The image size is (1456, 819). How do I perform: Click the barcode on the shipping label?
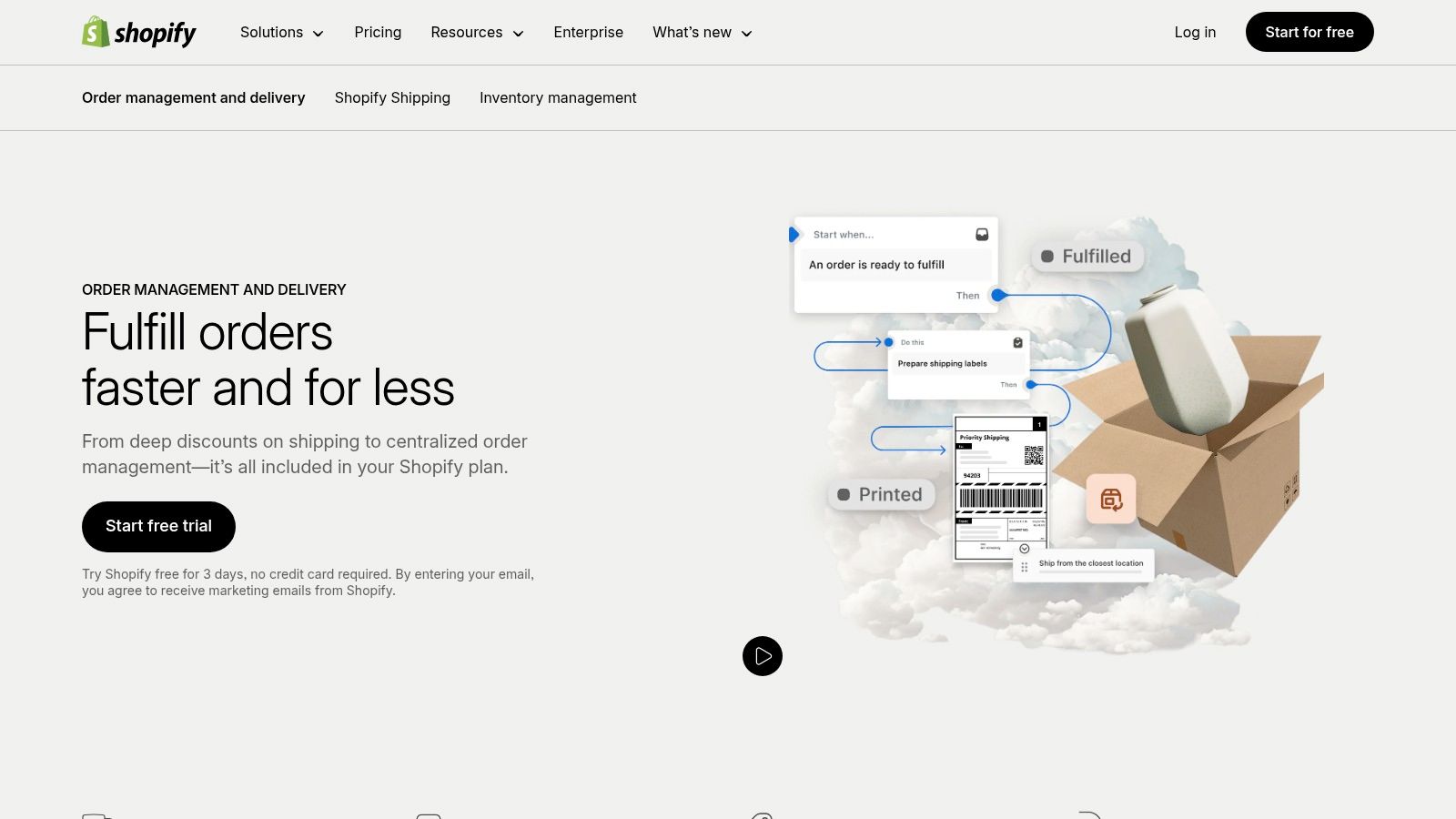tap(1001, 498)
